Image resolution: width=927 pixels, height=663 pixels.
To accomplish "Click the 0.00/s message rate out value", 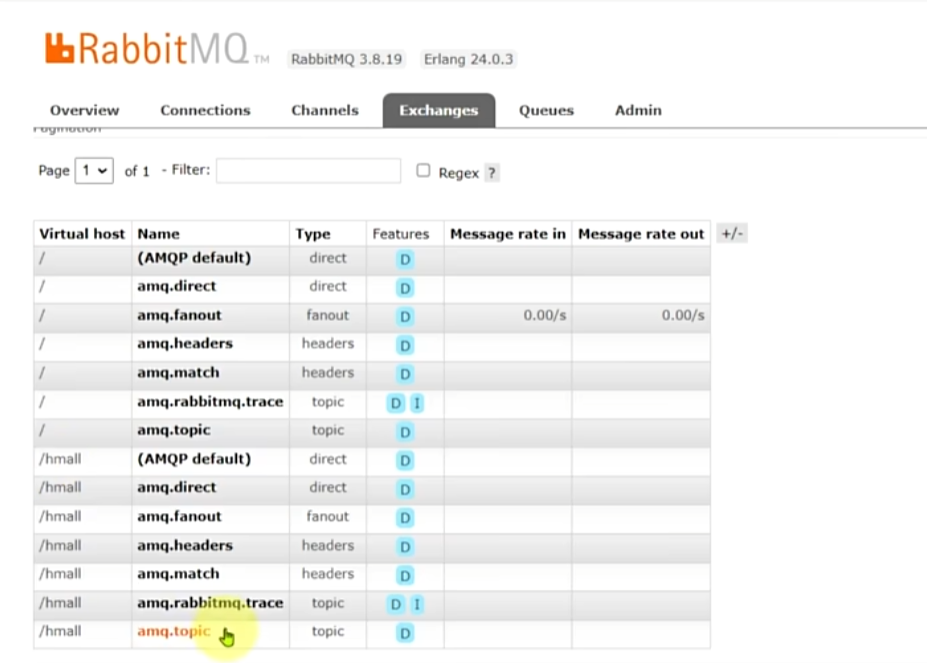I will coord(683,315).
